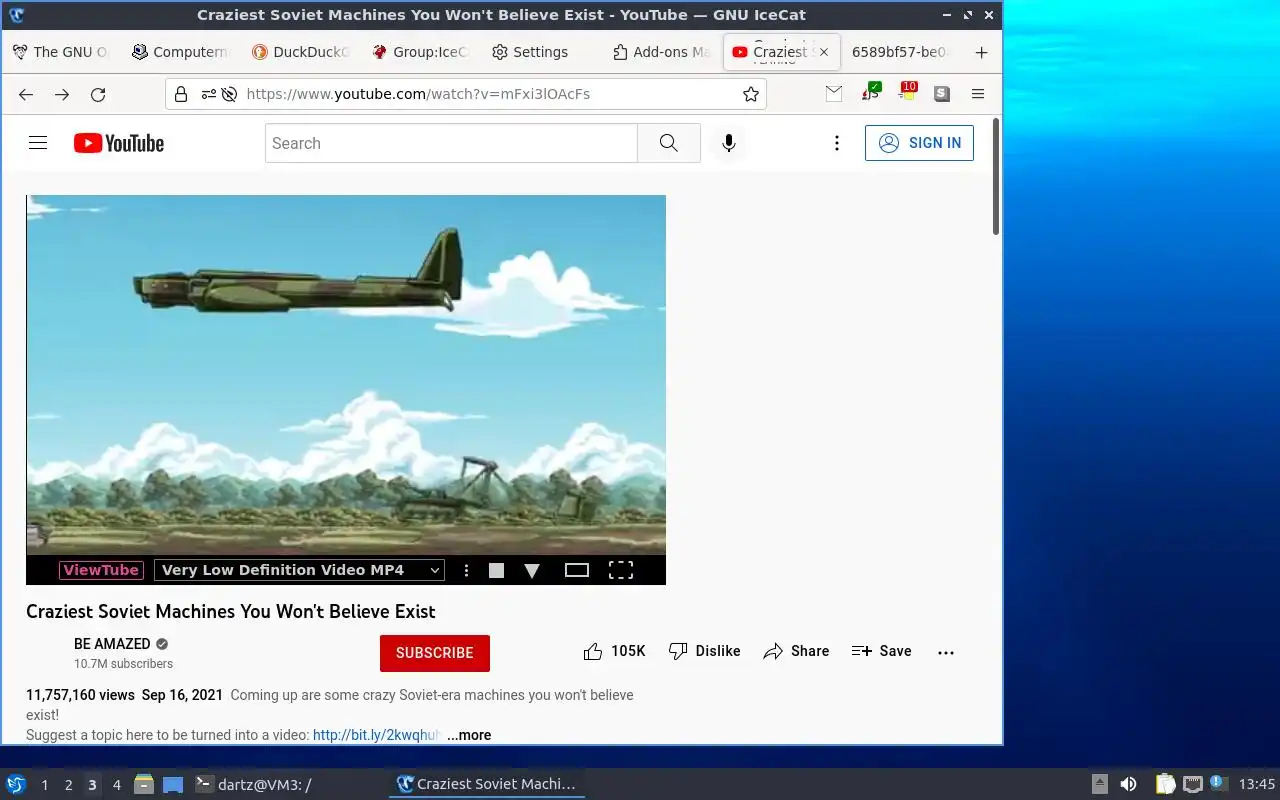The width and height of the screenshot is (1280, 800).
Task: Open permissions icon in the address bar
Action: [x=208, y=94]
